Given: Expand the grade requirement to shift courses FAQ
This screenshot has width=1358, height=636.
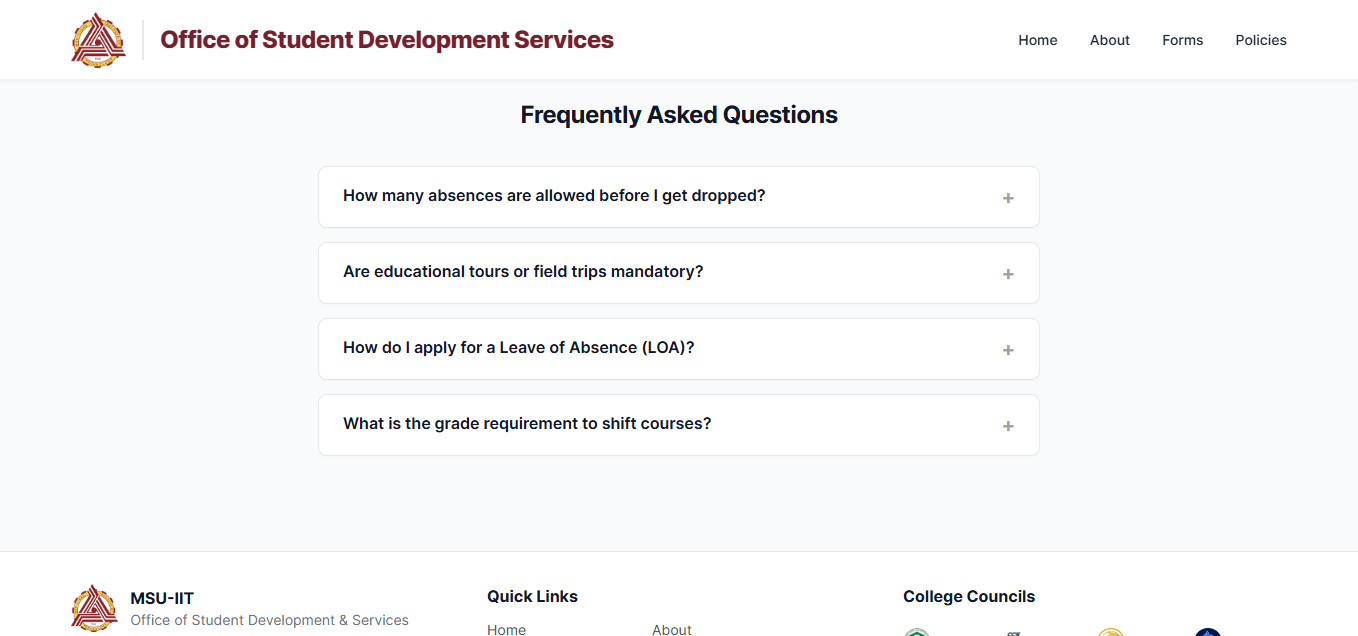Looking at the screenshot, I should 527,424.
